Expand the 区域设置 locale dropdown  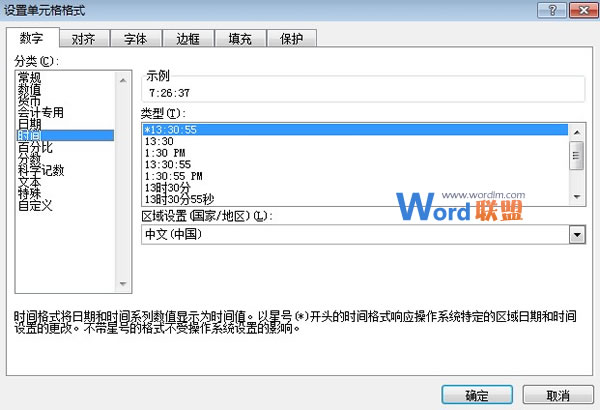point(575,234)
